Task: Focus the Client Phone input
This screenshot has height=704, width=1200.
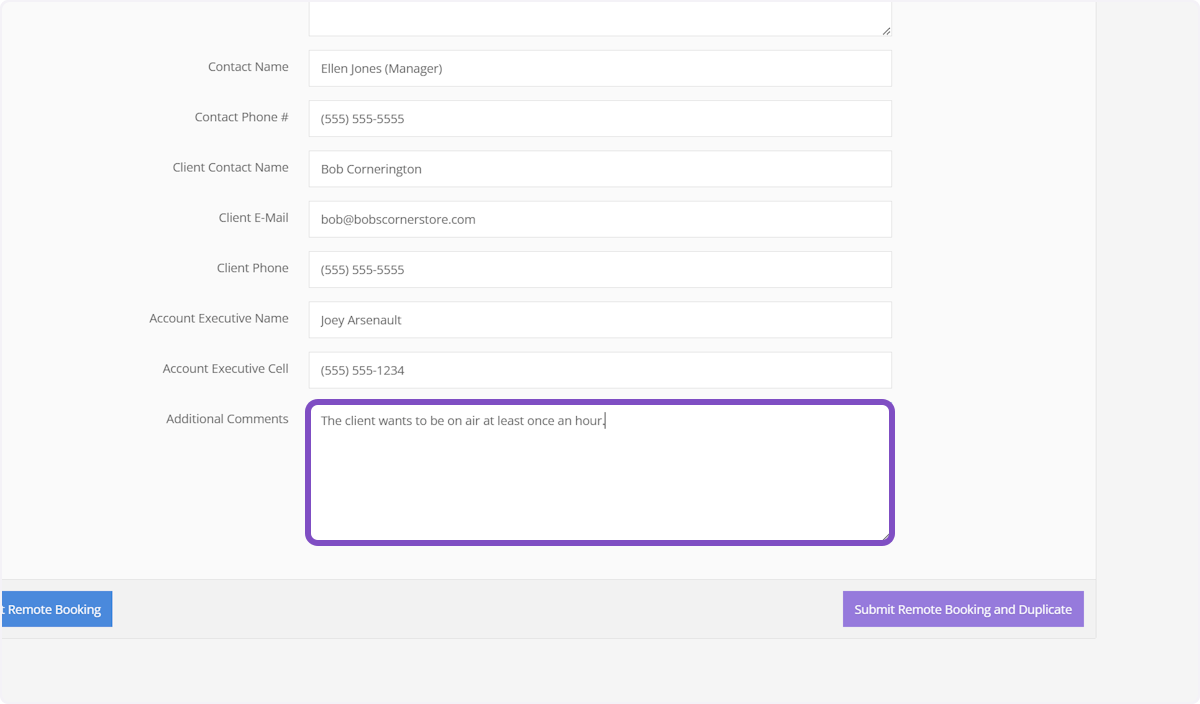Action: (600, 270)
